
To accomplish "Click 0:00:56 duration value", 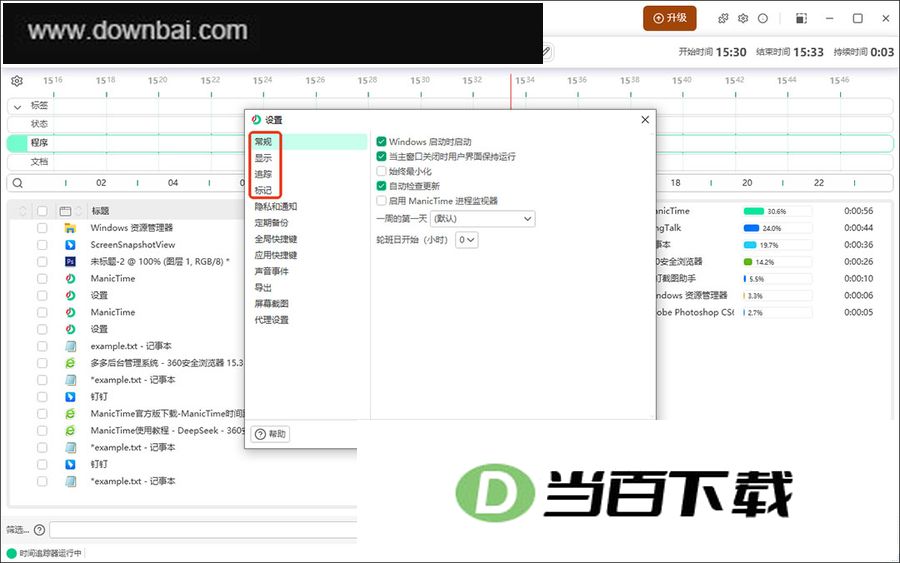I will (x=858, y=211).
